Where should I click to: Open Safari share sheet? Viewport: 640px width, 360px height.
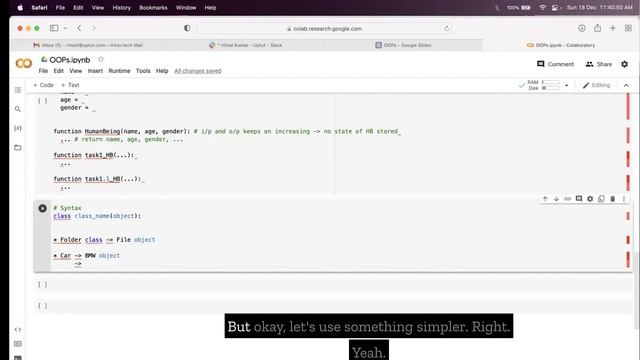[x=598, y=28]
